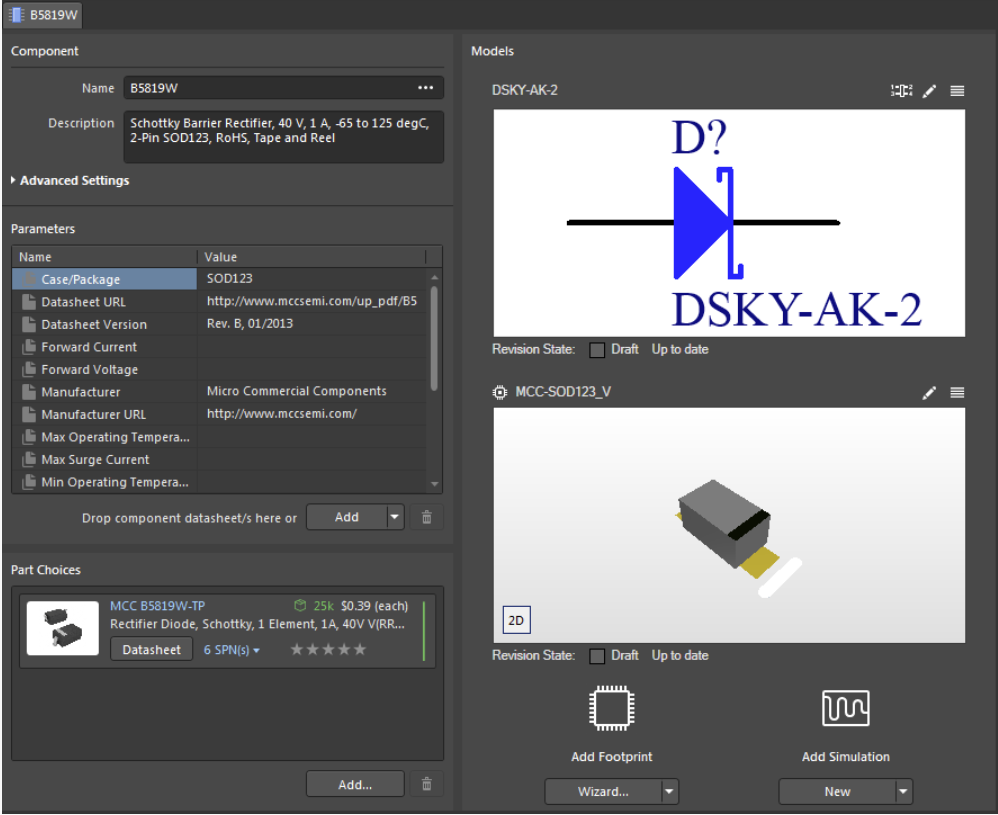The image size is (998, 815).
Task: Open the New simulation dropdown arrow
Action: tap(904, 791)
